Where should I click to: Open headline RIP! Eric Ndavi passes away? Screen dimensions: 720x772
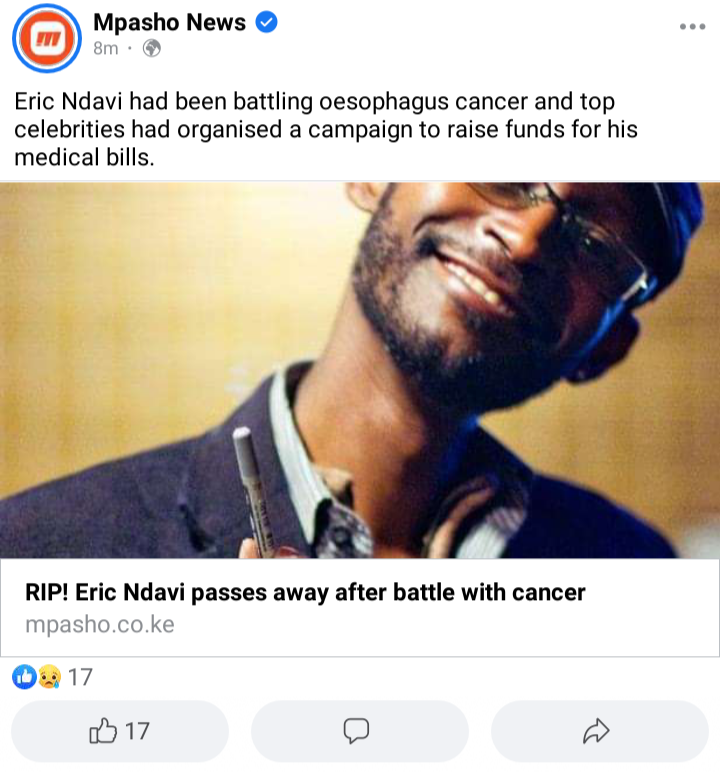305,592
